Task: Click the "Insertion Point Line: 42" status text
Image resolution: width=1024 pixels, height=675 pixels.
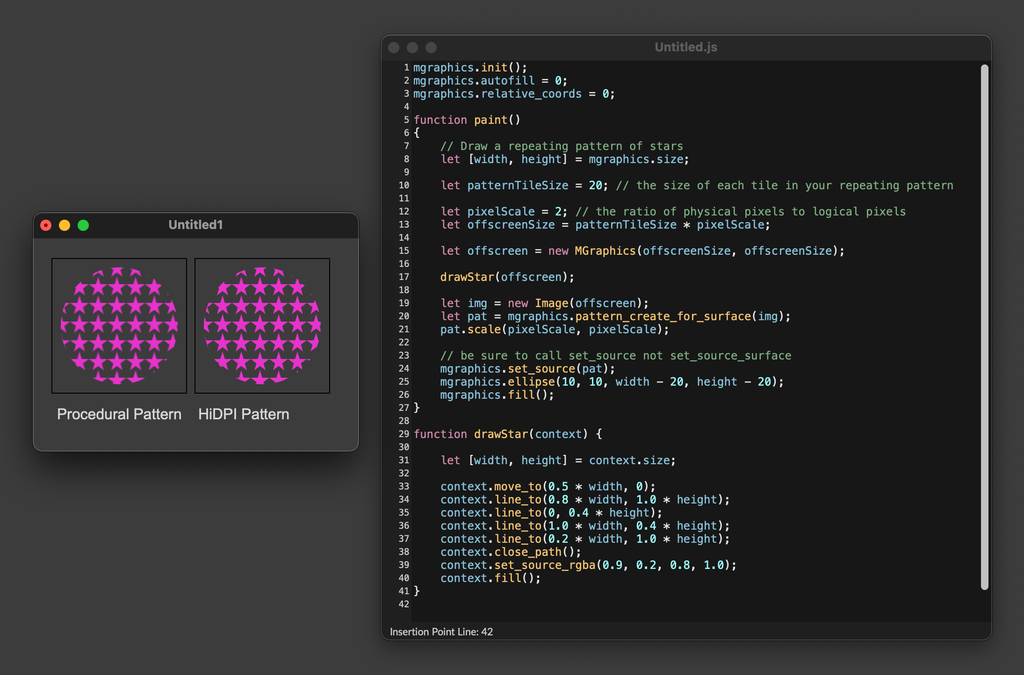Action: point(441,631)
